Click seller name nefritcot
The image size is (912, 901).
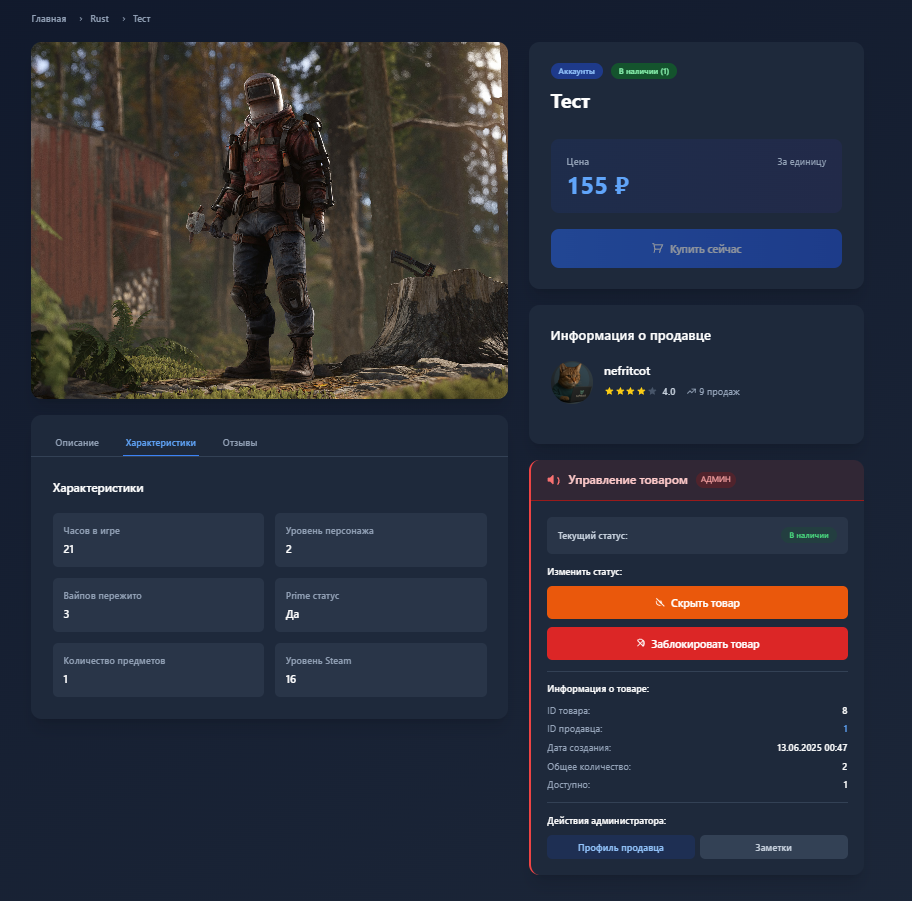[x=627, y=371]
